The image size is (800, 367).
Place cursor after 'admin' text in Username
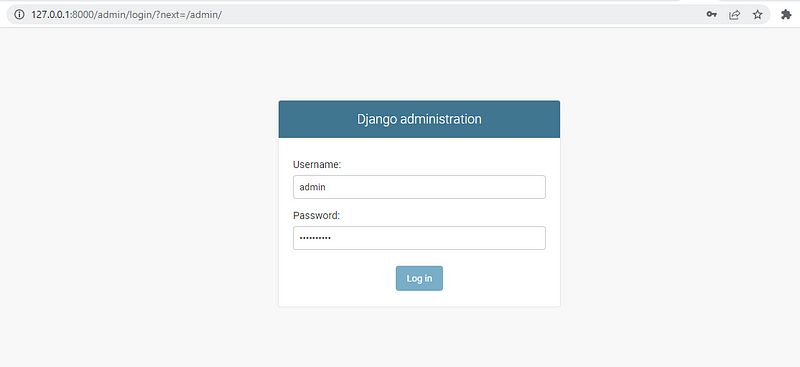click(327, 187)
